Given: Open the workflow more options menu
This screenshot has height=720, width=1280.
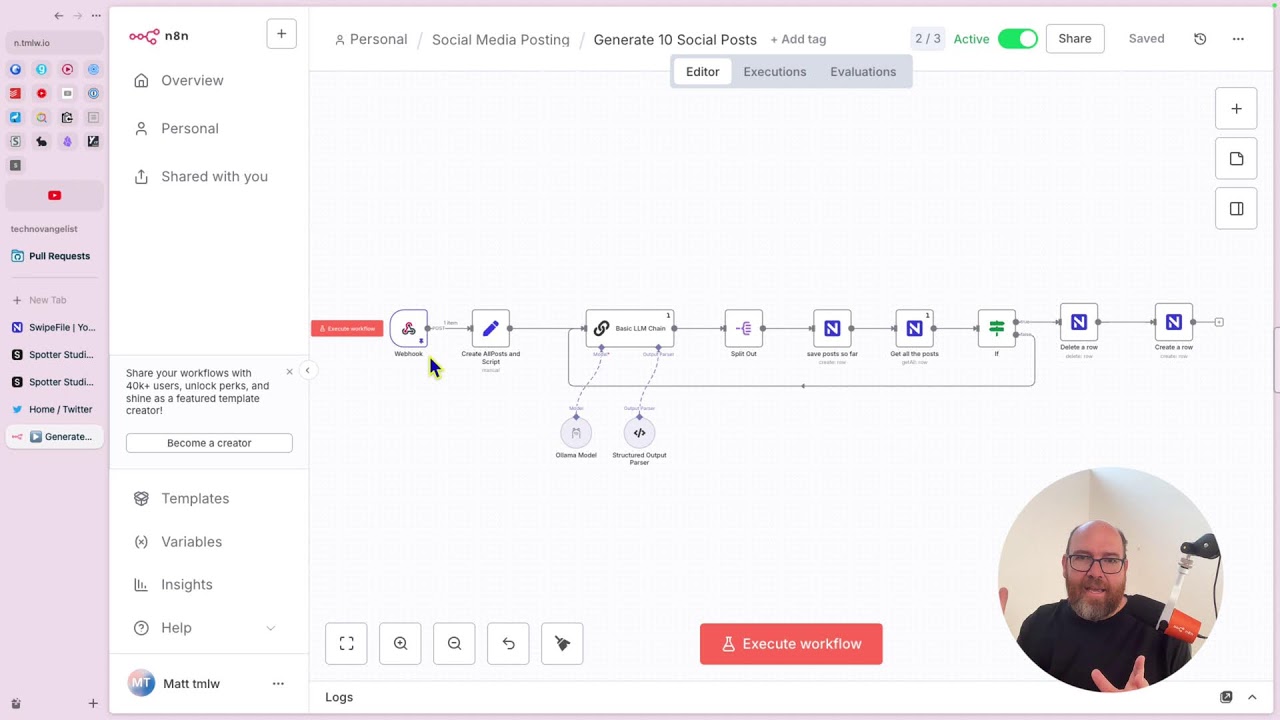Looking at the screenshot, I should click(x=1238, y=39).
